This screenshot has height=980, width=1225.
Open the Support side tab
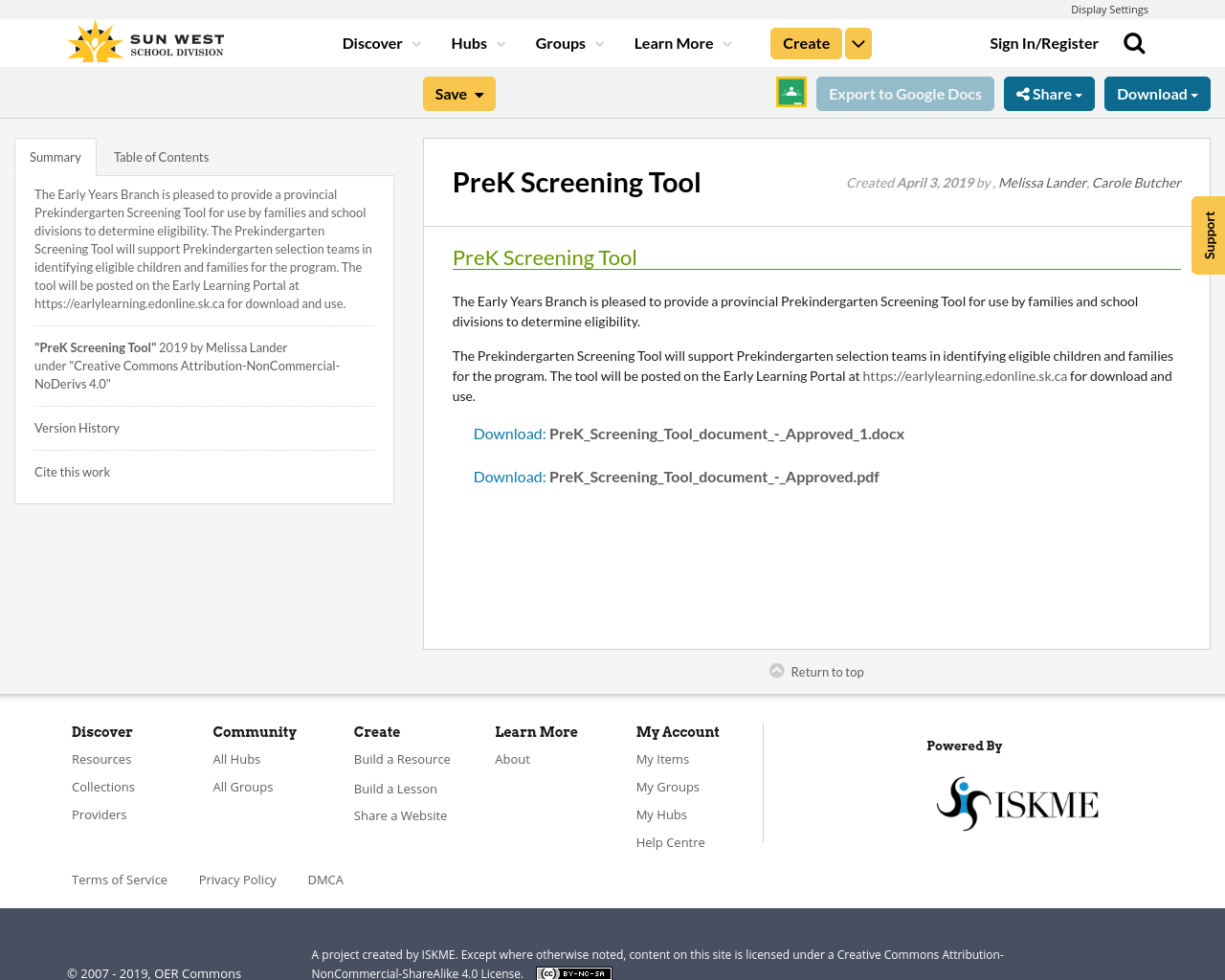[1208, 235]
